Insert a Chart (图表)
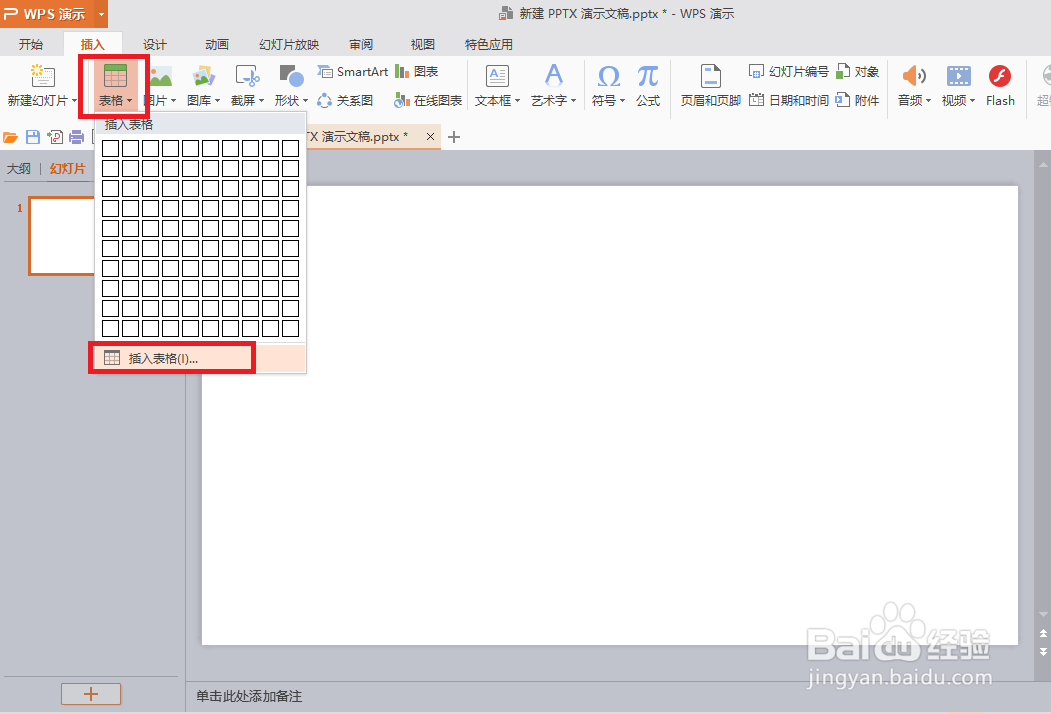Screen dimensions: 1051x714 coord(416,72)
